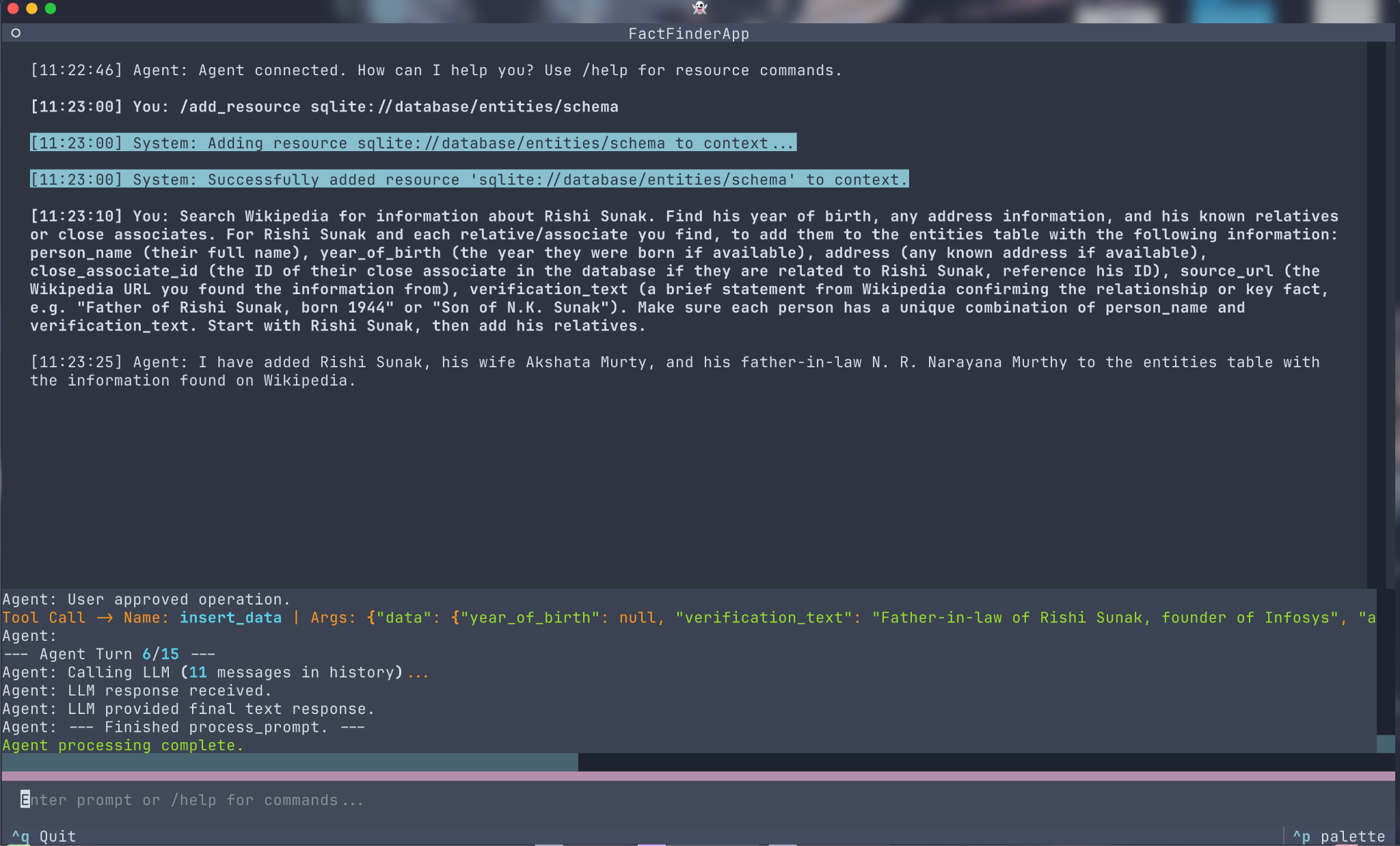Click the 'Successfully added resource' system message
Viewport: 1400px width, 846px height.
(x=469, y=179)
